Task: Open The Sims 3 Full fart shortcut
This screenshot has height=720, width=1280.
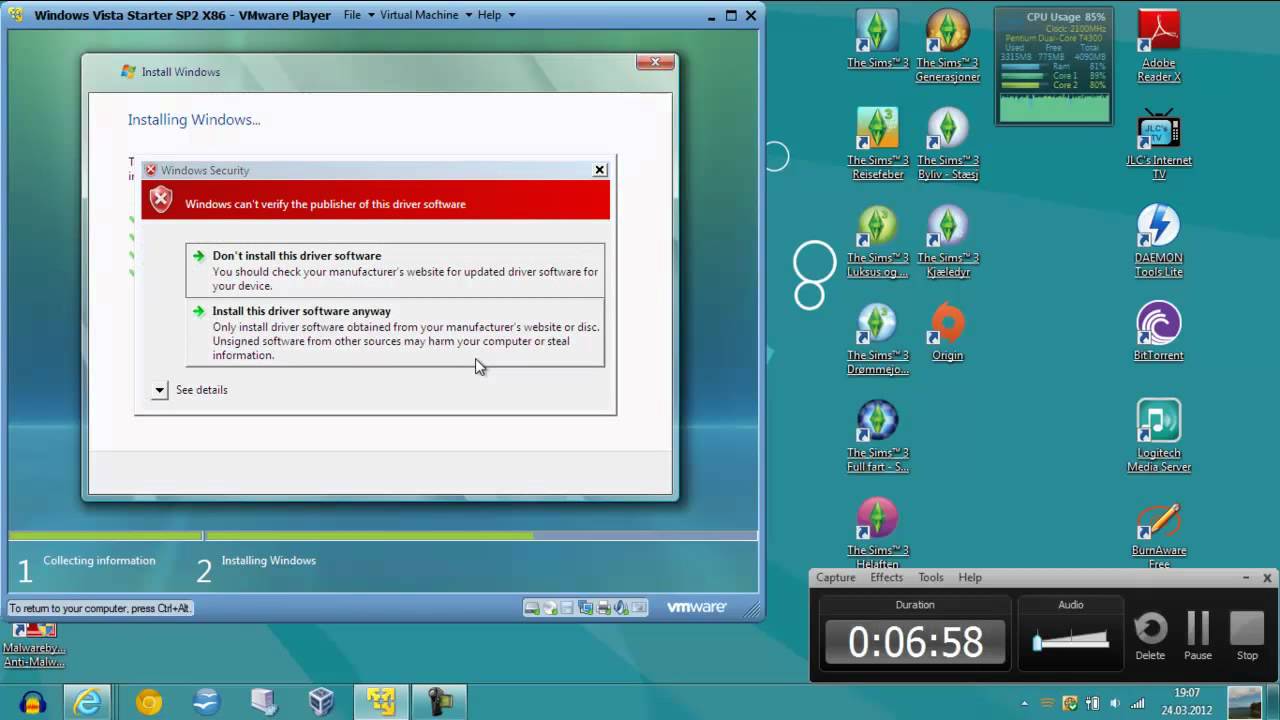Action: 877,436
